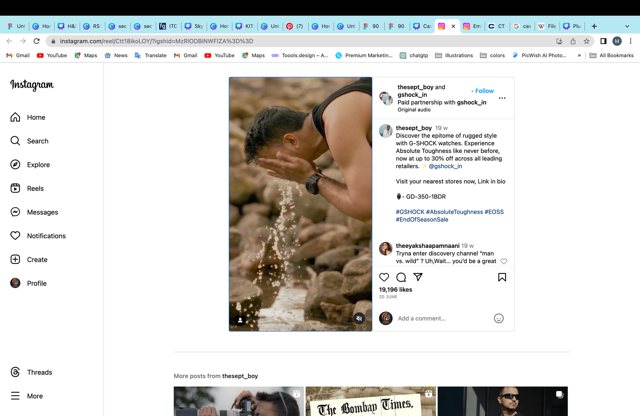Screen dimensions: 640x416
Task: Toggle reel audio mute icon
Action: tap(359, 318)
